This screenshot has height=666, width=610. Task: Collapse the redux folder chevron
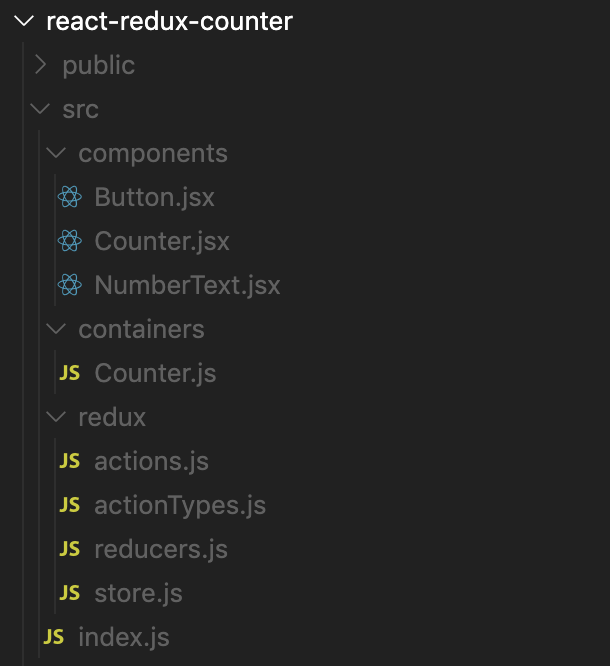[x=56, y=418]
